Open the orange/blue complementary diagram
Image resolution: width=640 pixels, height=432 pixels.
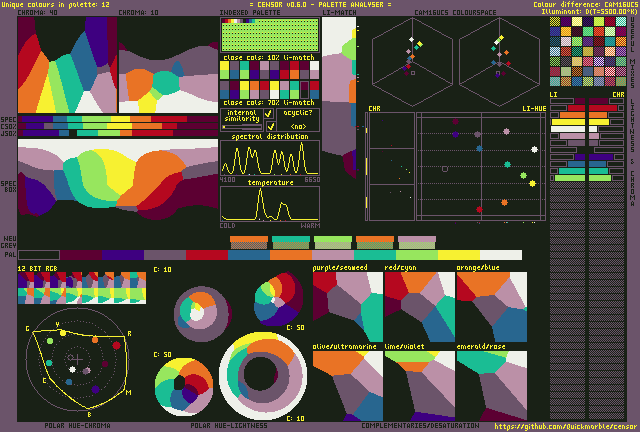(x=492, y=307)
